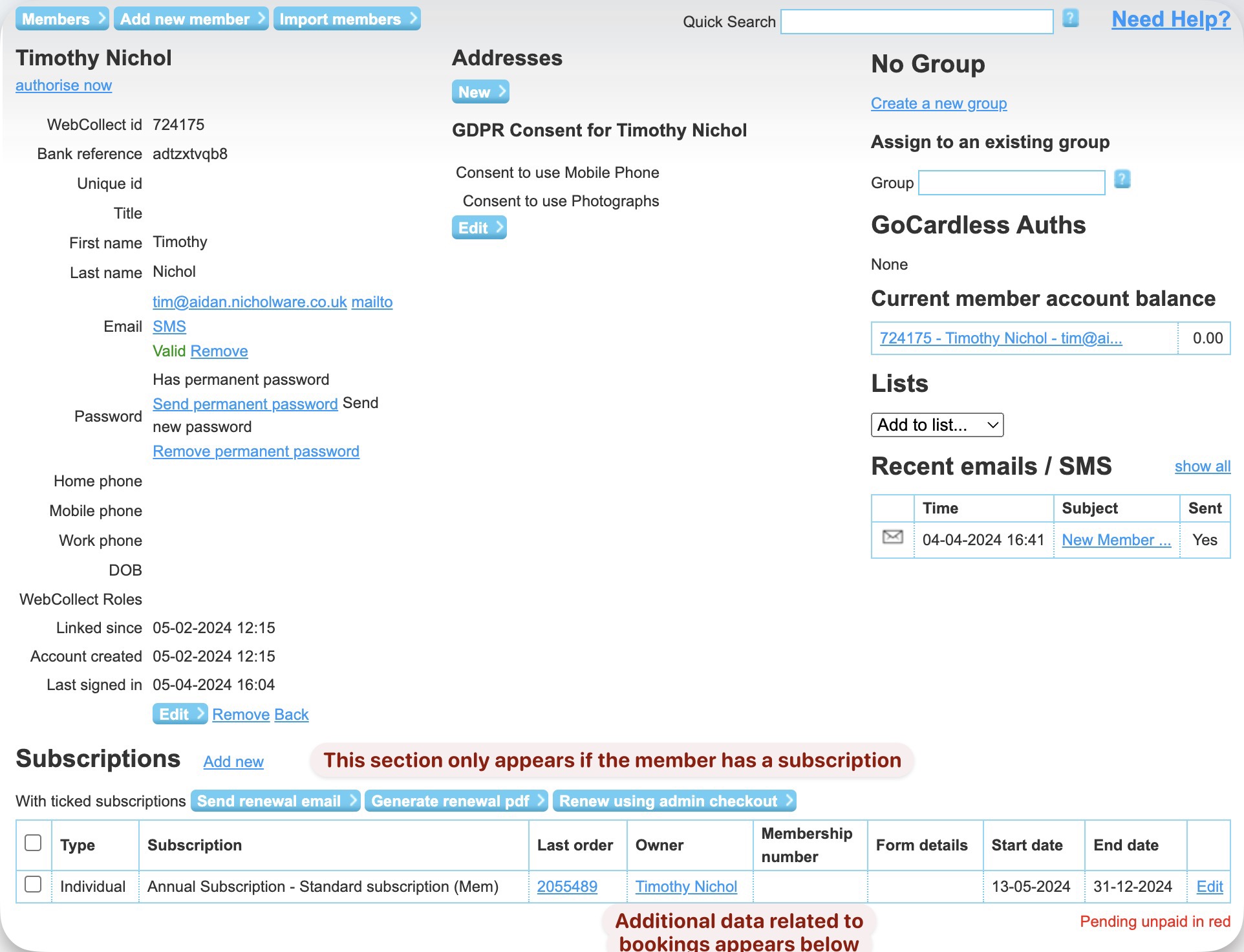Open the Members menu button

[x=62, y=19]
